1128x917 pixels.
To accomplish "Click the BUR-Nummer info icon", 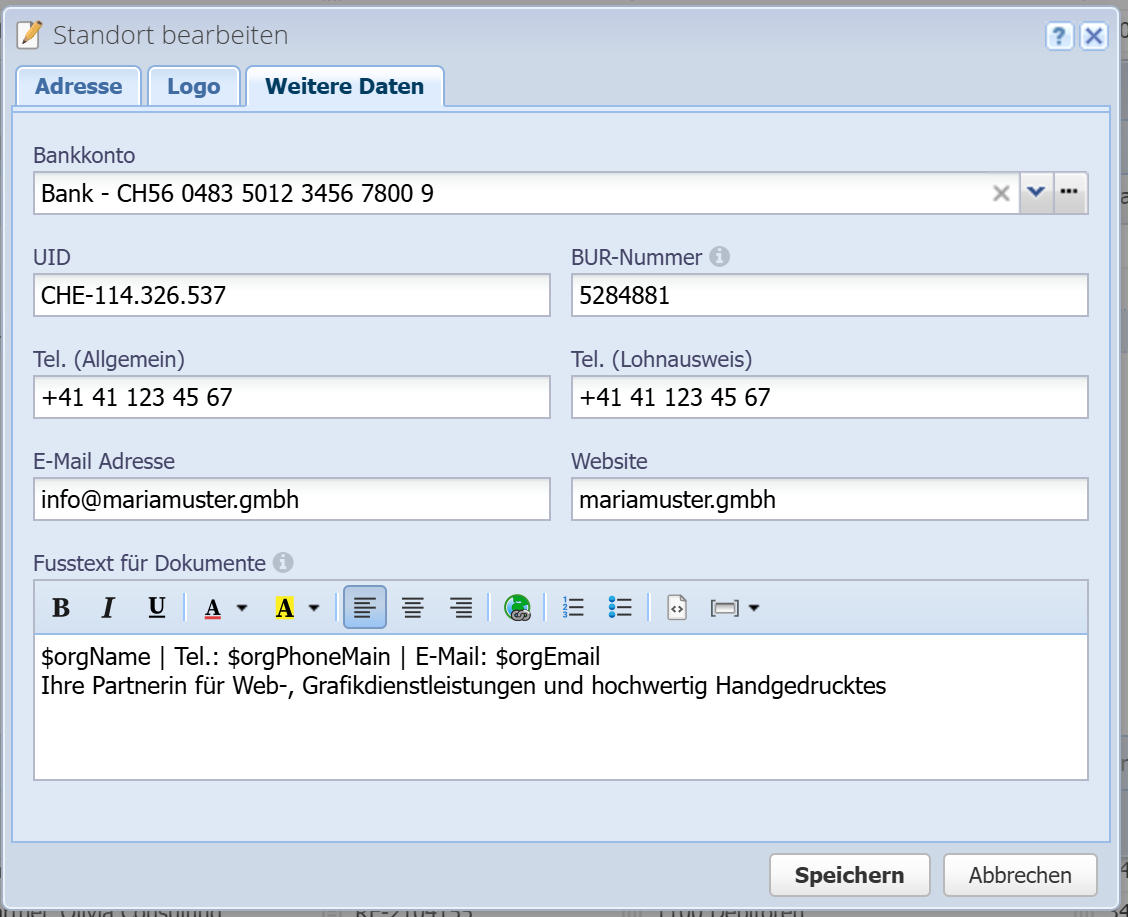I will [719, 257].
